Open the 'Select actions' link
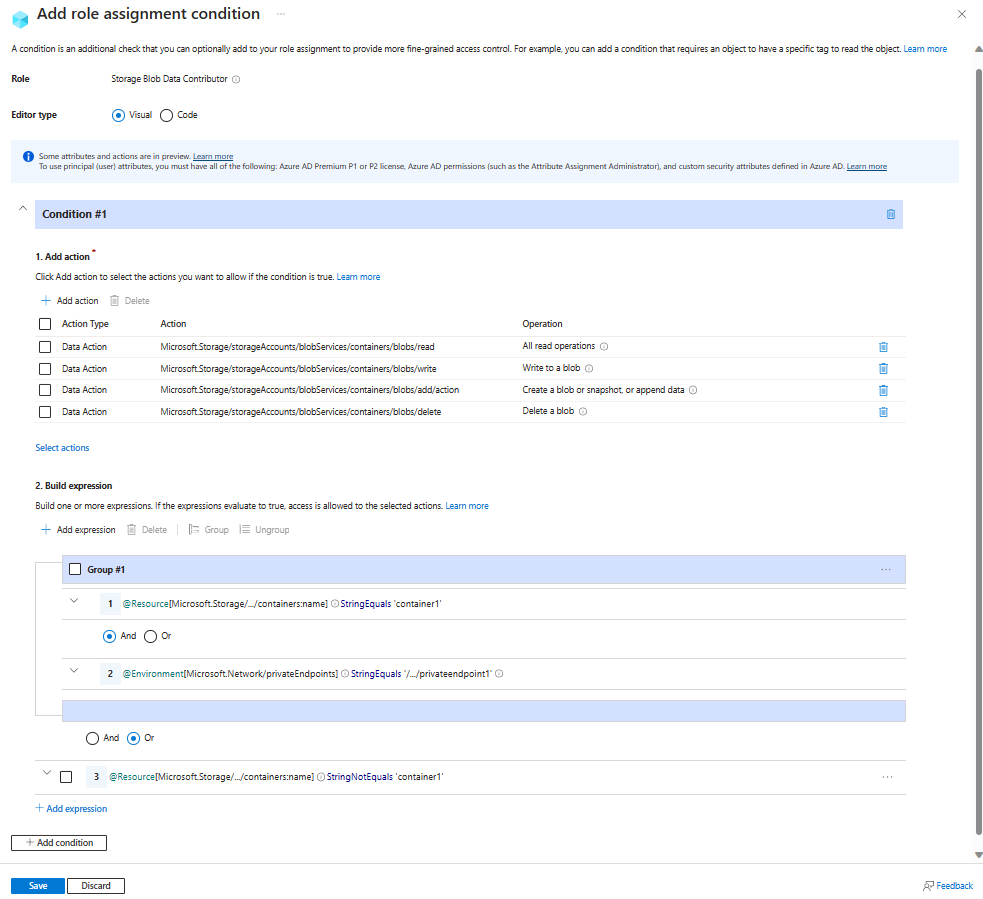 tap(62, 447)
